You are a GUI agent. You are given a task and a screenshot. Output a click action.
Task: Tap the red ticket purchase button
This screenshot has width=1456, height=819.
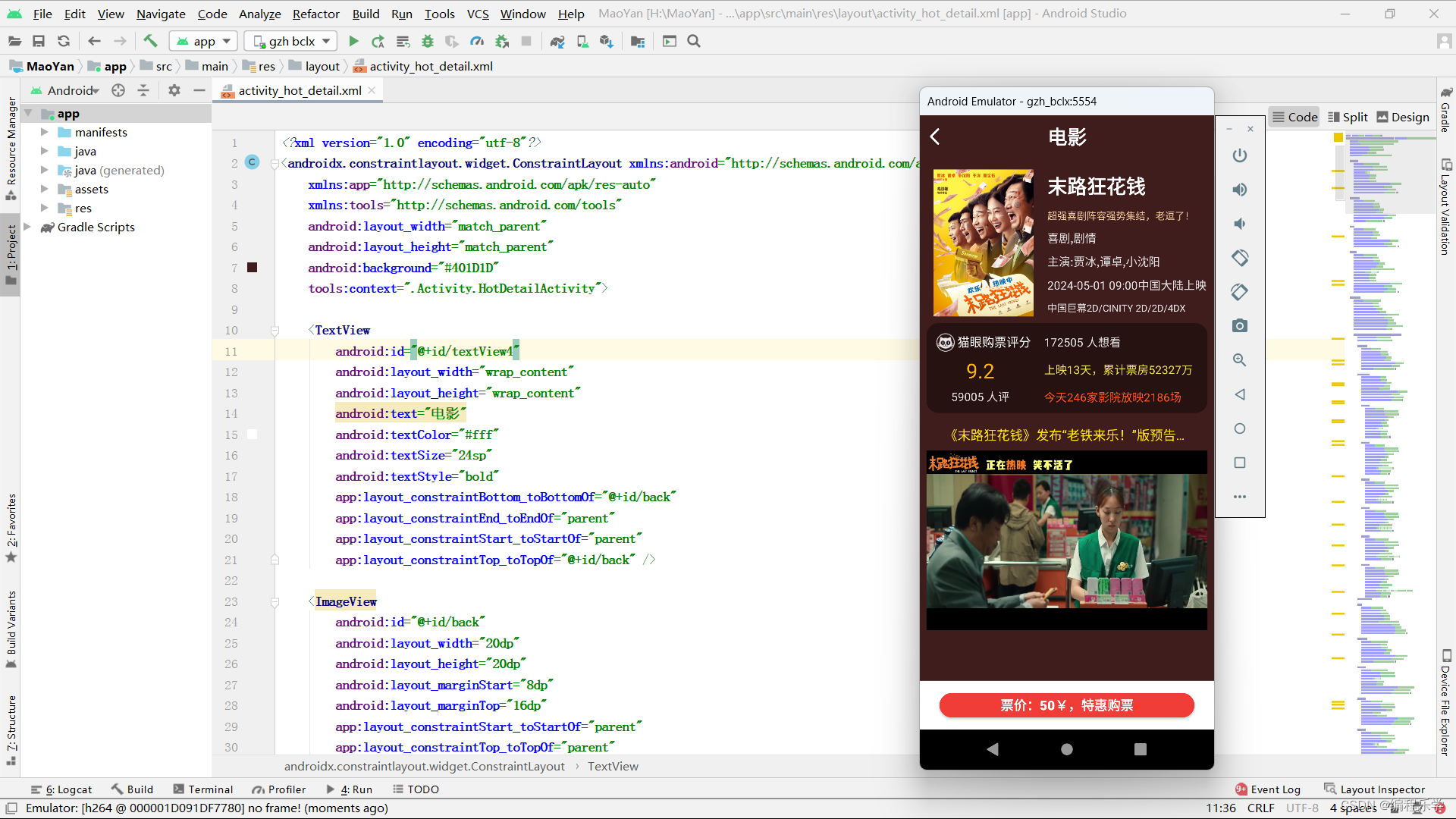point(1066,705)
